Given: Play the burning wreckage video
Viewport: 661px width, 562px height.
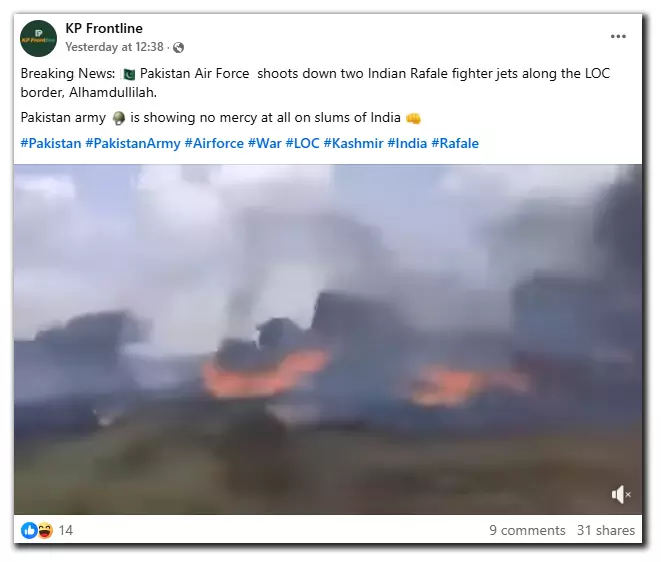Looking at the screenshot, I should pyautogui.click(x=328, y=339).
